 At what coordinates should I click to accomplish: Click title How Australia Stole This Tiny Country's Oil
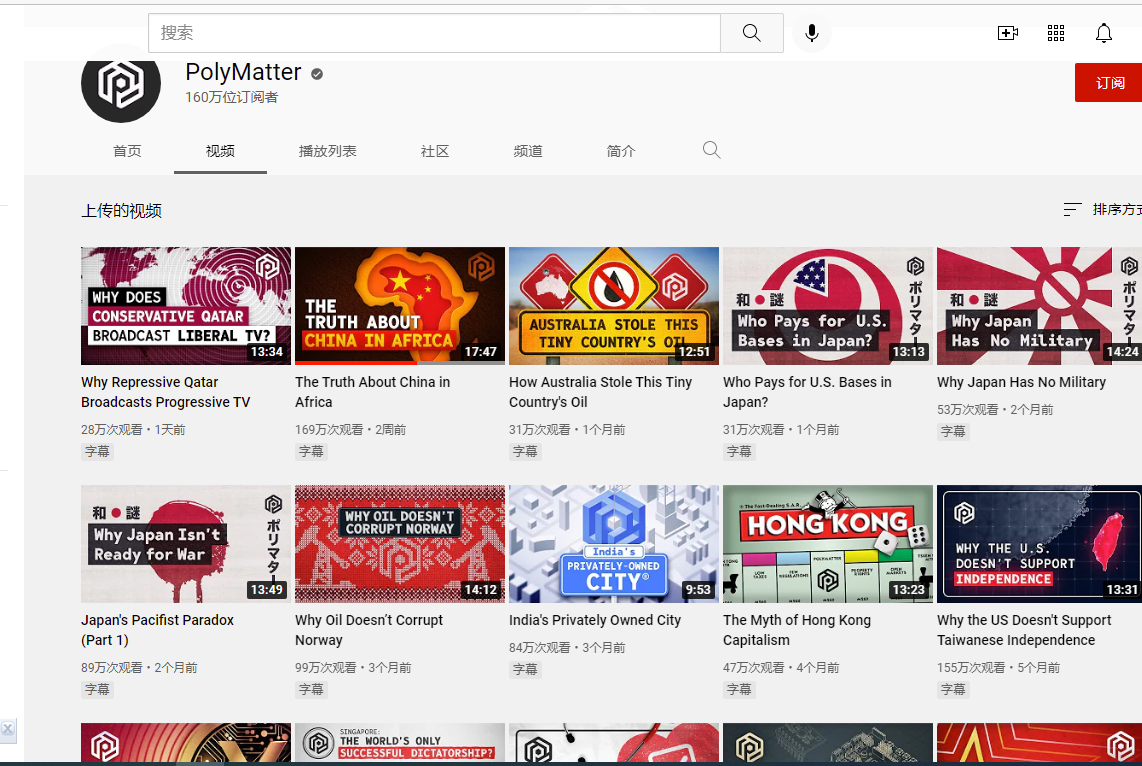[x=600, y=392]
